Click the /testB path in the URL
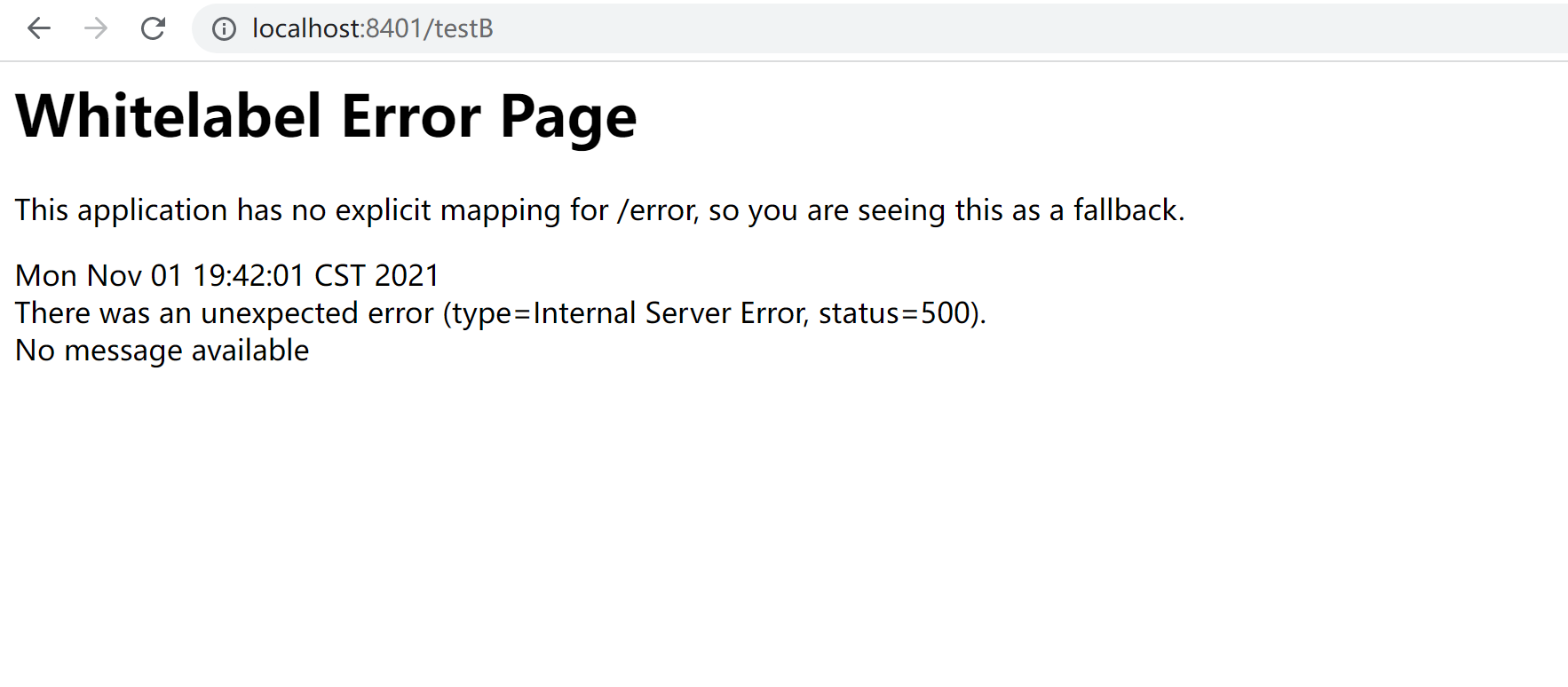This screenshot has width=1568, height=687. coord(458,28)
